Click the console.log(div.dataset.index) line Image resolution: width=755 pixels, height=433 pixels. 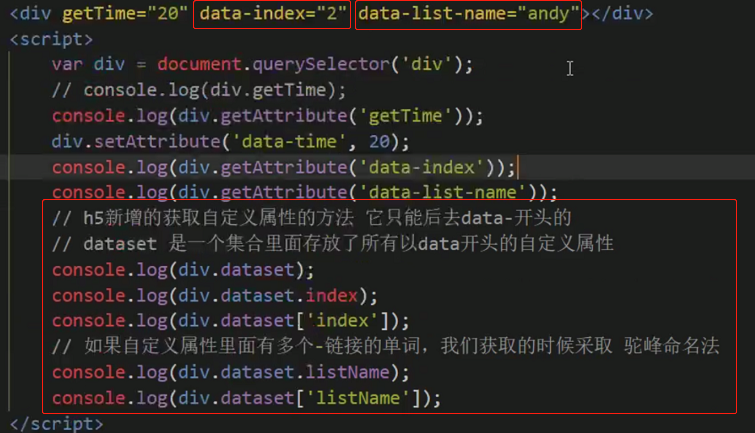[x=215, y=295]
